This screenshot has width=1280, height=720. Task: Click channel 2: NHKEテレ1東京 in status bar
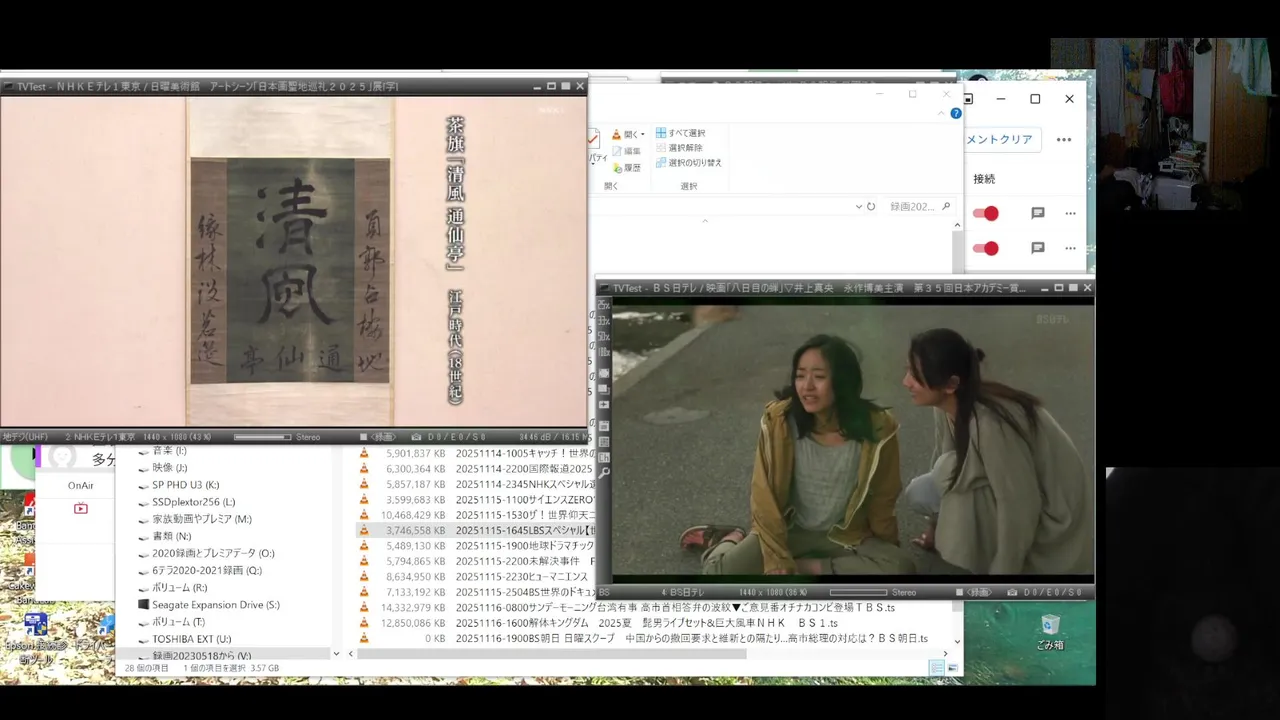pos(100,437)
